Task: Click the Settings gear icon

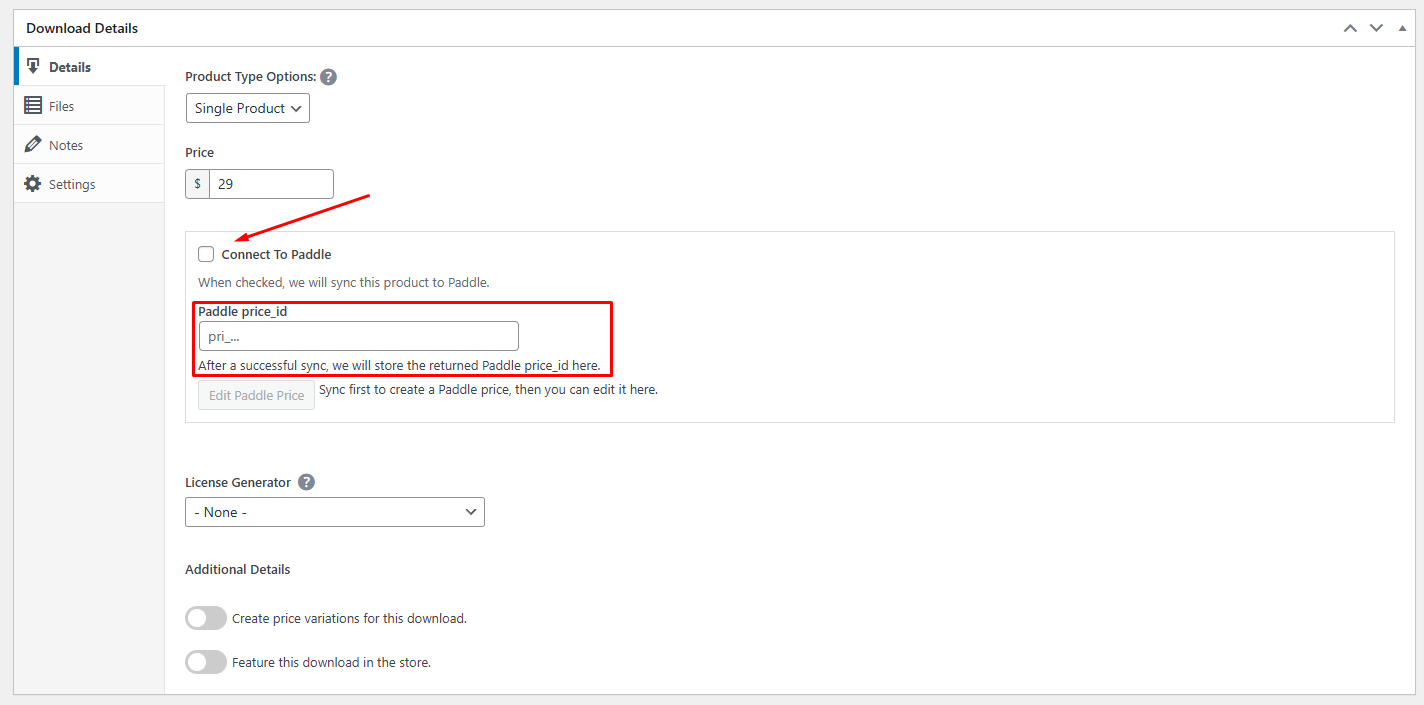Action: click(33, 184)
